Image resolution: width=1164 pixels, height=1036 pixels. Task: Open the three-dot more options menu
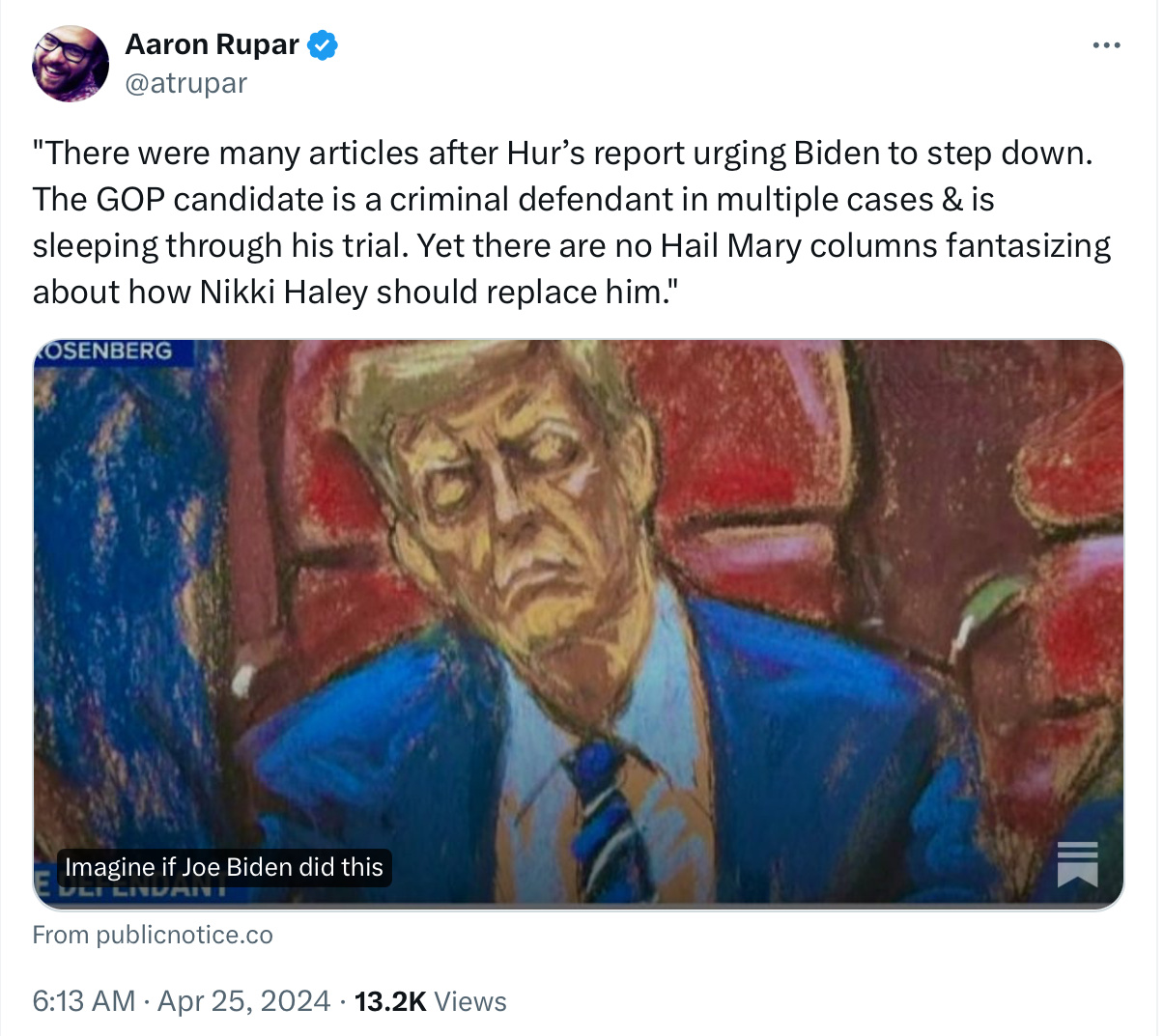tap(1106, 45)
